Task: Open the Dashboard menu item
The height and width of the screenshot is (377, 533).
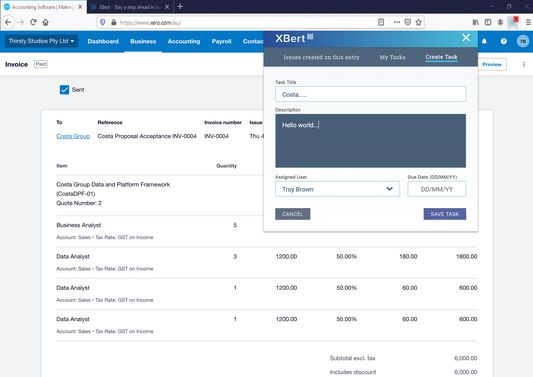Action: coord(103,41)
